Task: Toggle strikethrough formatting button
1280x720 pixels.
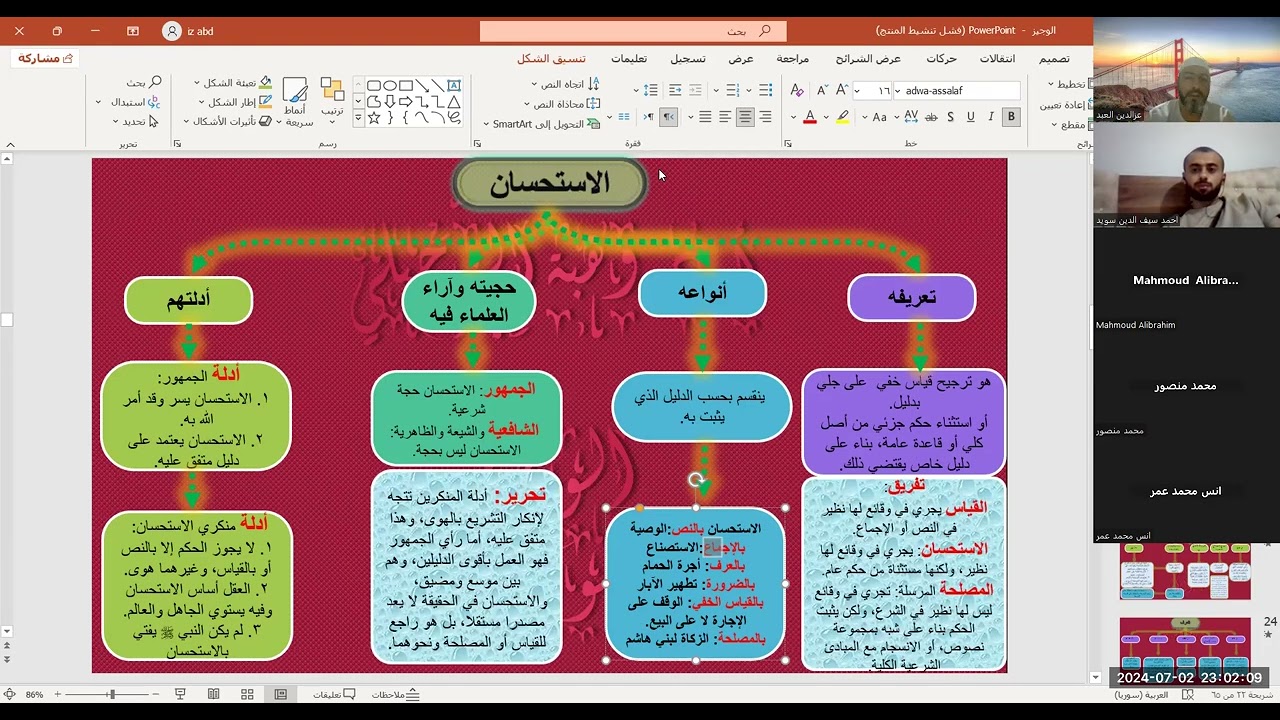Action: pyautogui.click(x=931, y=117)
